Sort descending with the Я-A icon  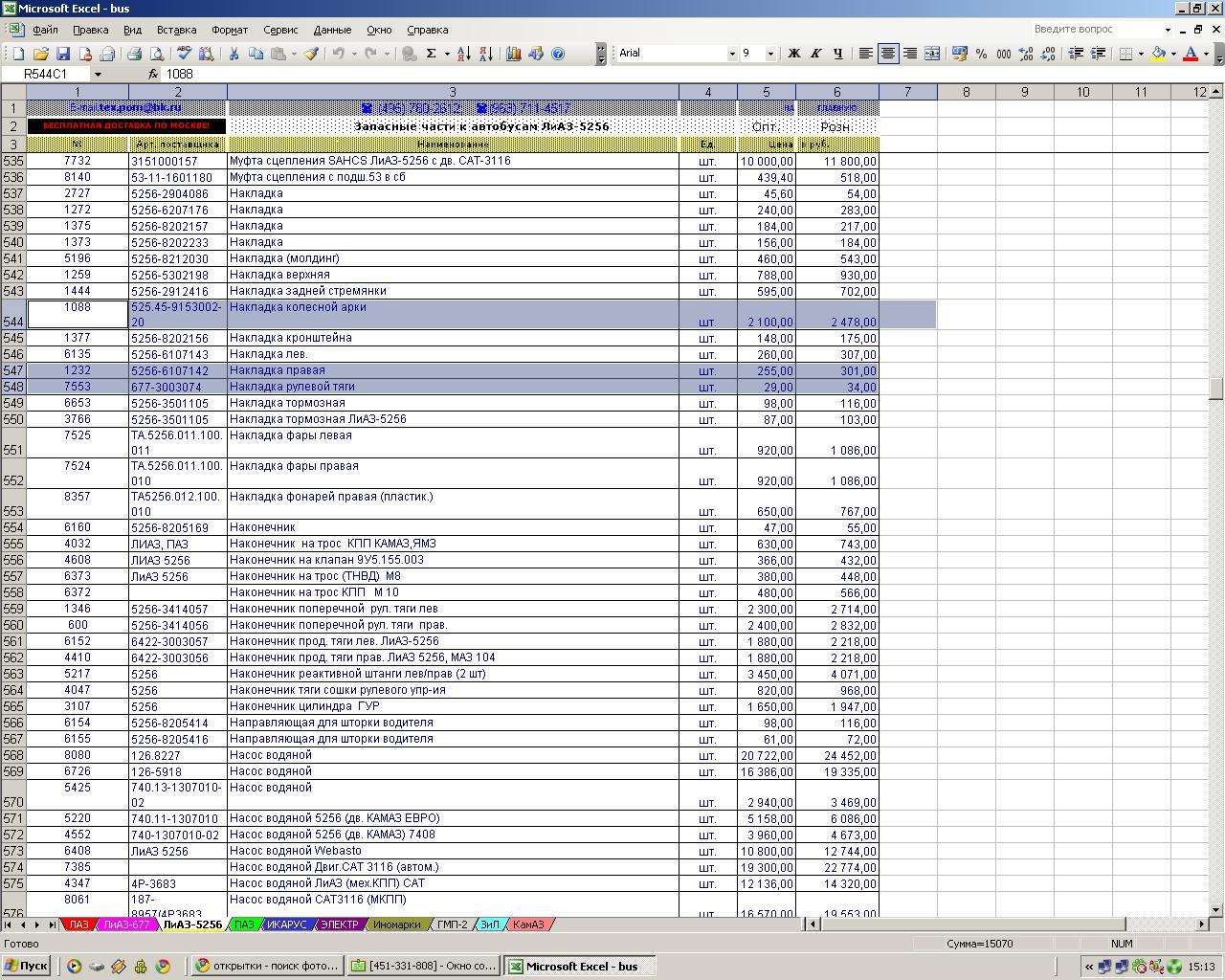click(x=485, y=54)
